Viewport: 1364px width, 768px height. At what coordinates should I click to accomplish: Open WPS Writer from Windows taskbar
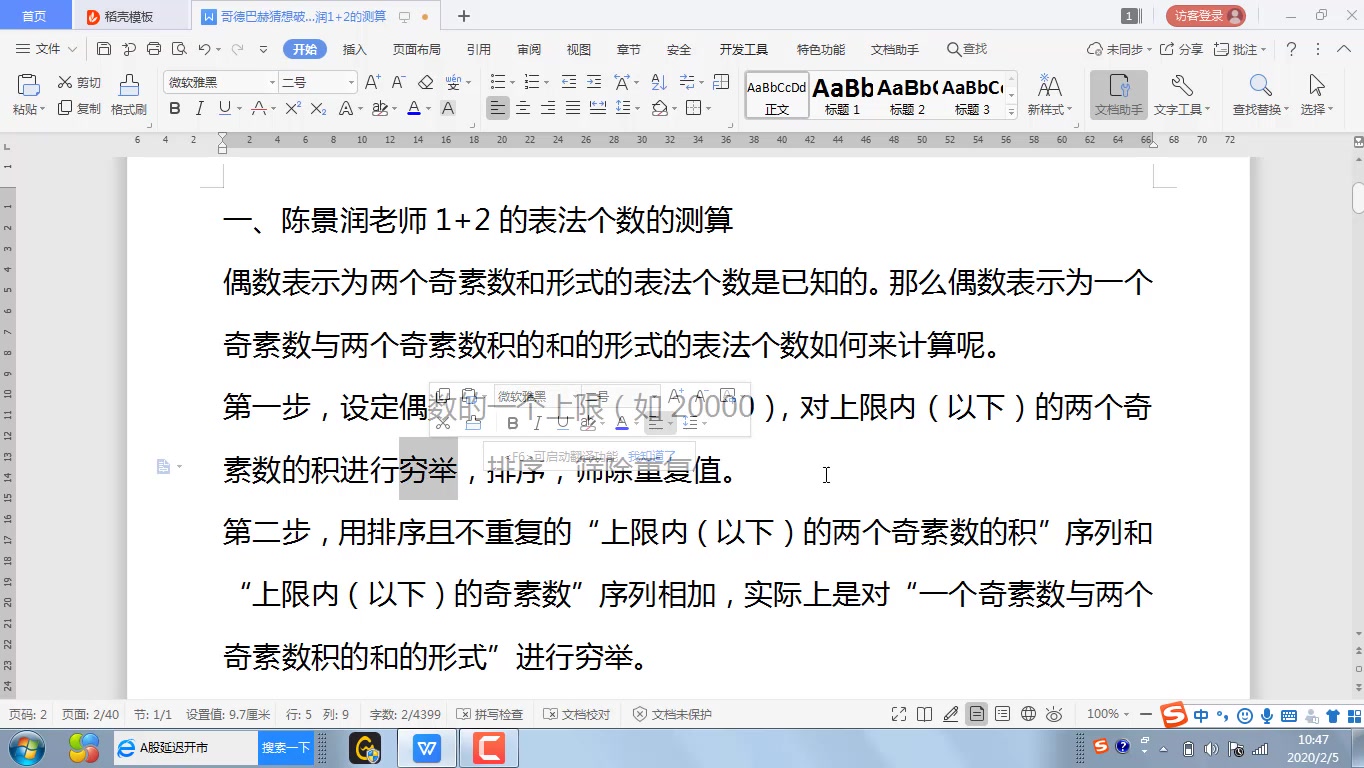(x=428, y=748)
